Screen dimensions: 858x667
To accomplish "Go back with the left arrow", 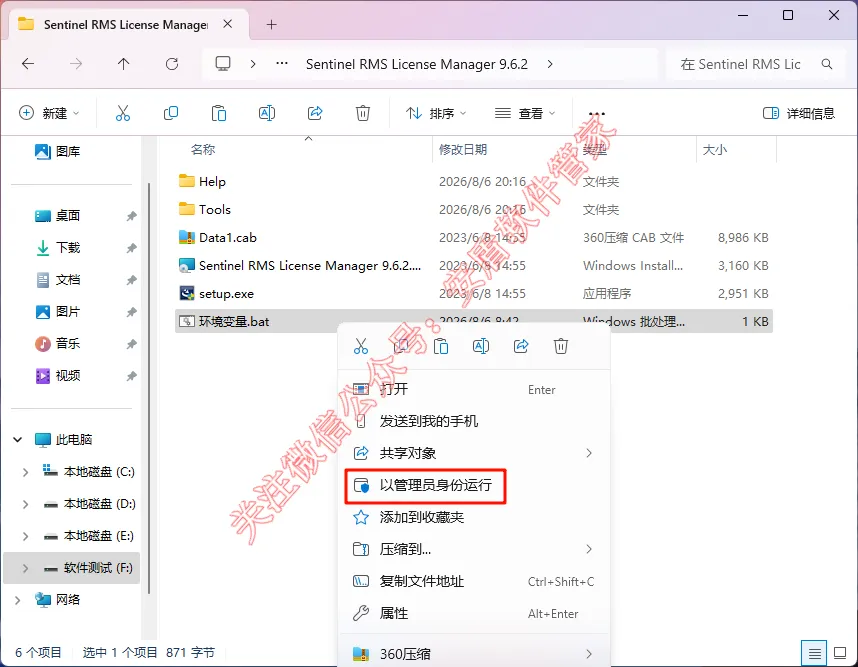I will 28,64.
